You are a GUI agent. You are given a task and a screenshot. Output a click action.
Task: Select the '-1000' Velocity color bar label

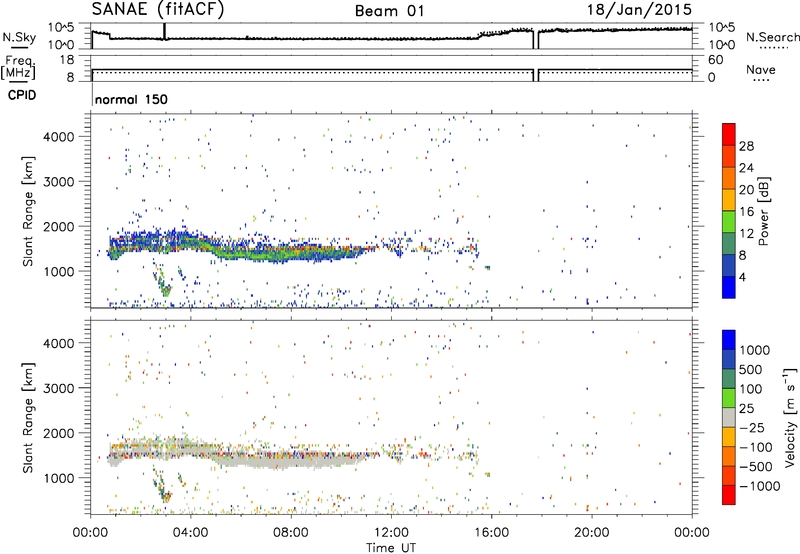tap(760, 486)
